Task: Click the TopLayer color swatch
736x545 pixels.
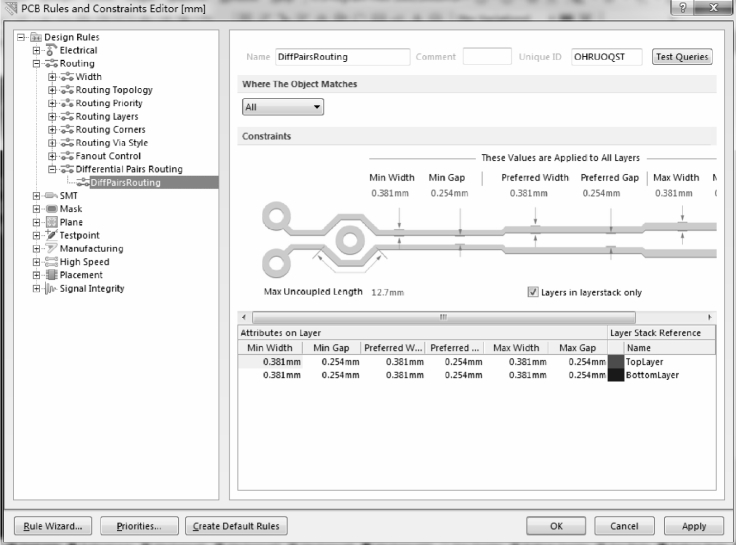Action: [x=615, y=362]
